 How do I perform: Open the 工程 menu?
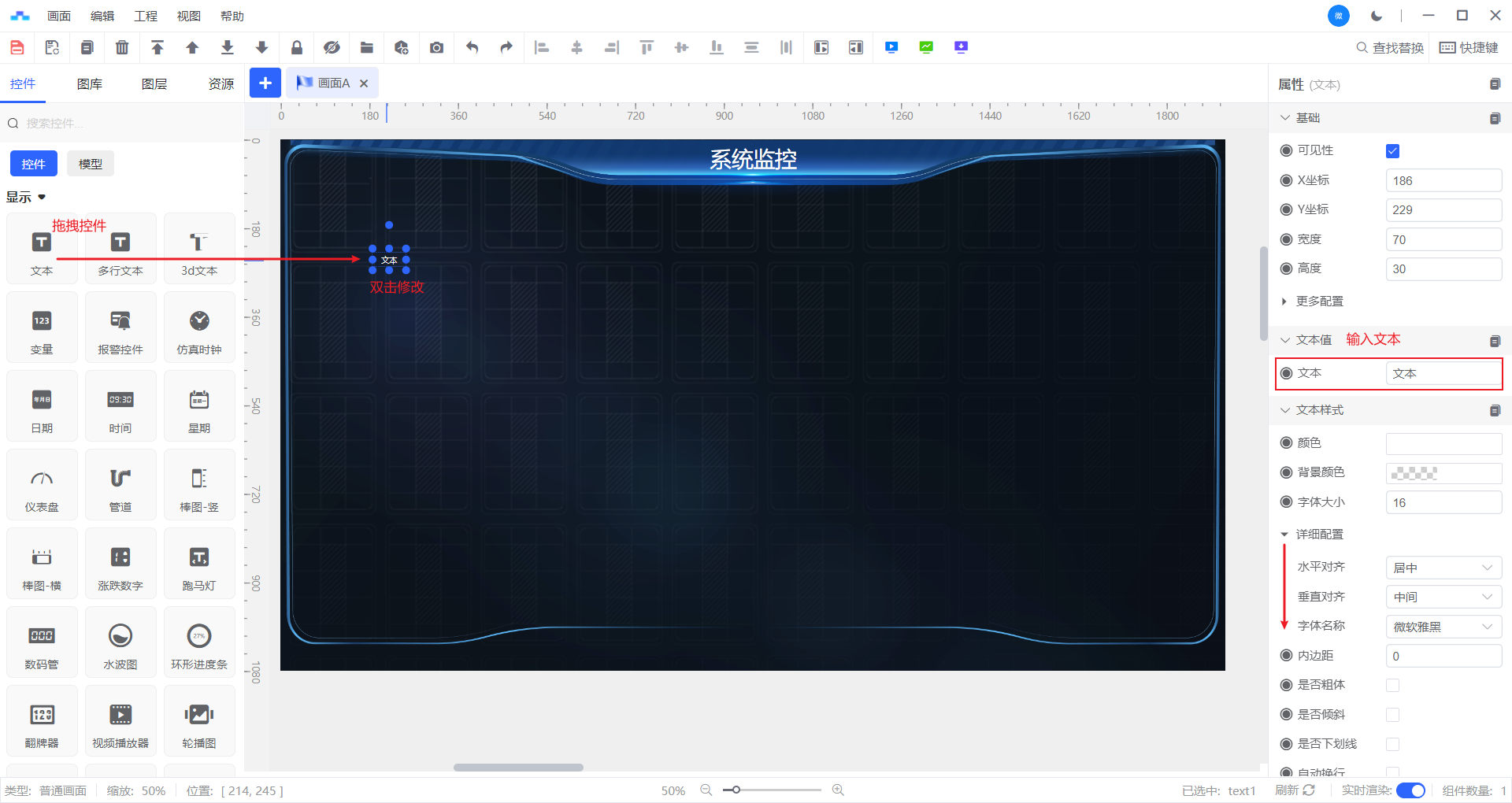click(146, 16)
